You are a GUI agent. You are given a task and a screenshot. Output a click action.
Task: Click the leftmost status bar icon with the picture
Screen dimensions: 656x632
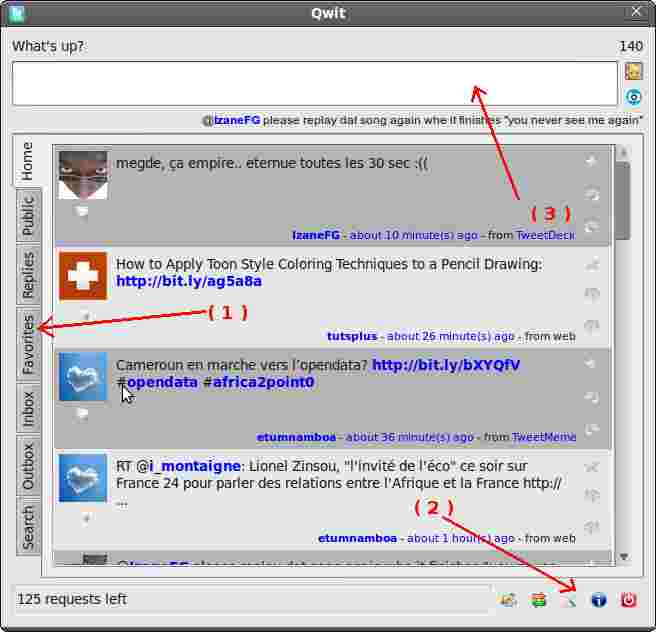508,600
